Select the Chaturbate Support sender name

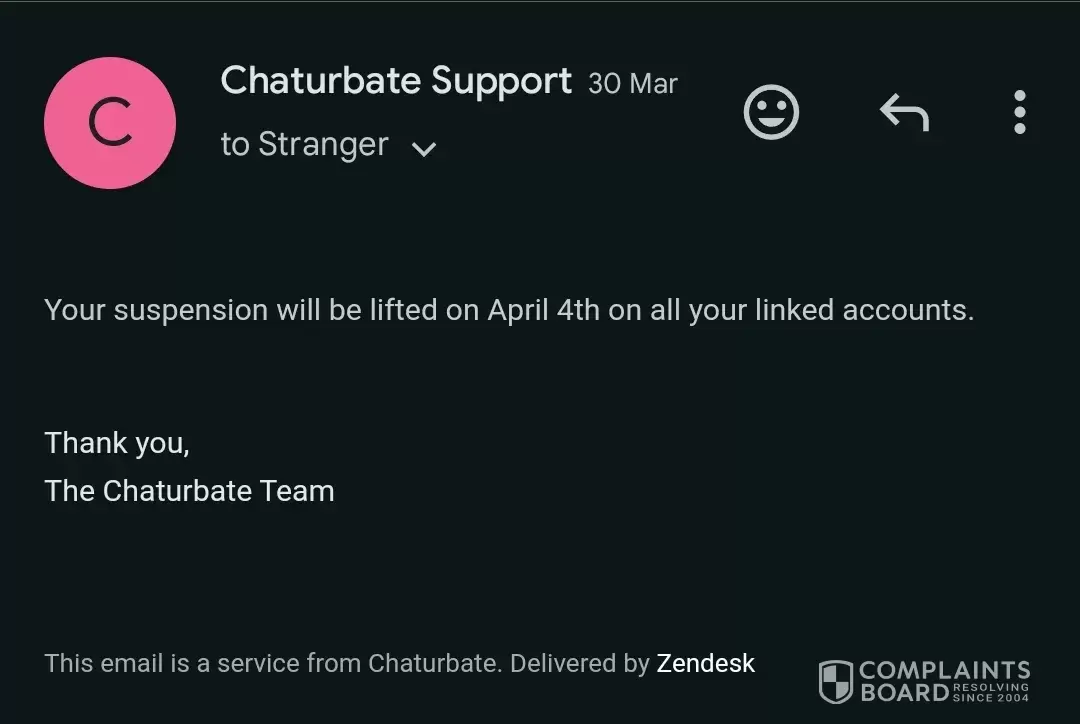396,81
